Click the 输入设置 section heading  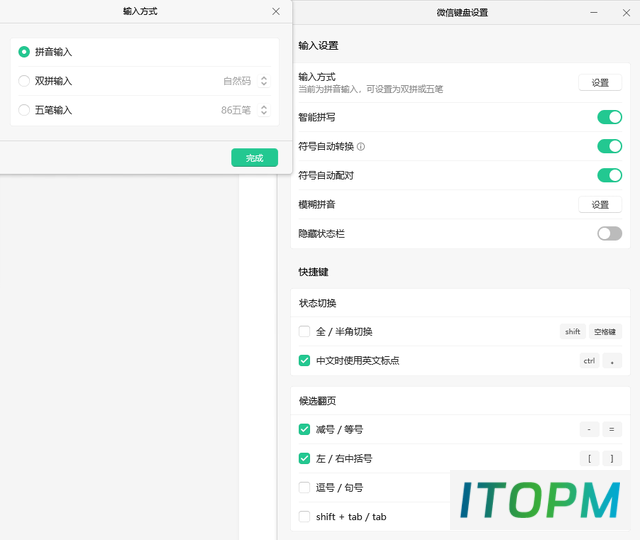(318, 46)
